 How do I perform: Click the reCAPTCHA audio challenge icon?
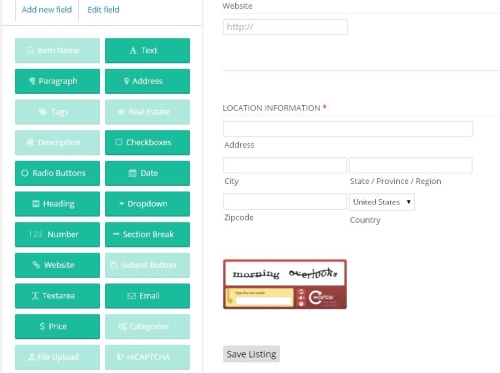click(x=301, y=298)
